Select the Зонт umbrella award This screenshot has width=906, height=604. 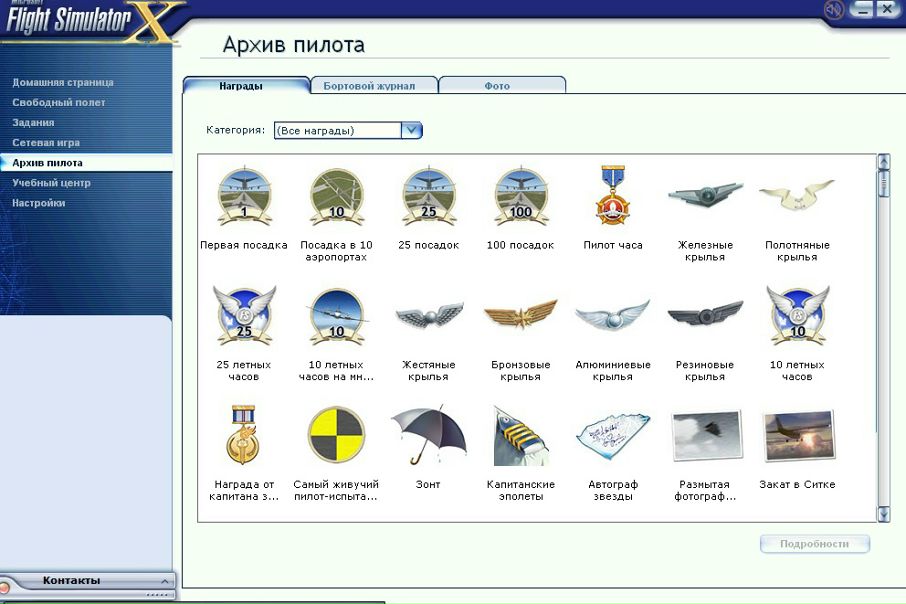click(428, 435)
